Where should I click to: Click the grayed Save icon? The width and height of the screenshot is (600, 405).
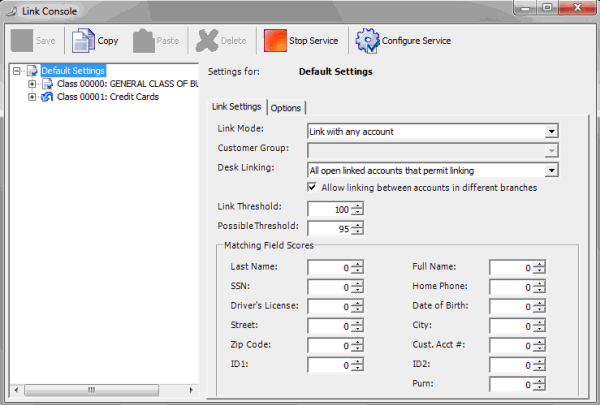click(x=22, y=41)
